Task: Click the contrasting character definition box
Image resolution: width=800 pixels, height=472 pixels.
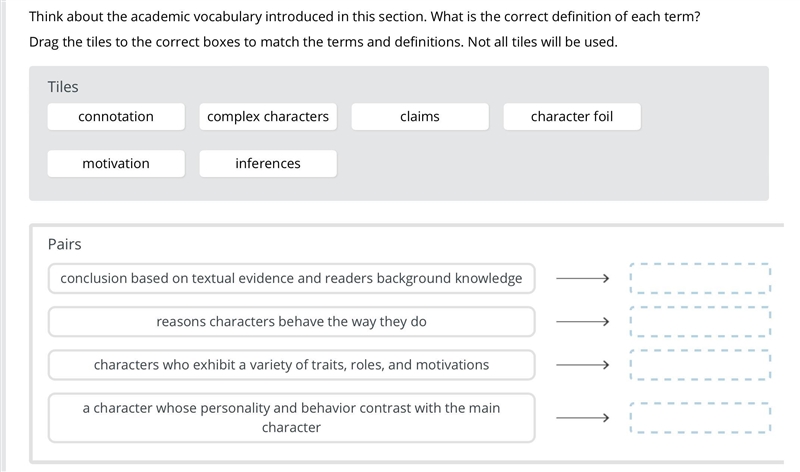Action: (291, 418)
